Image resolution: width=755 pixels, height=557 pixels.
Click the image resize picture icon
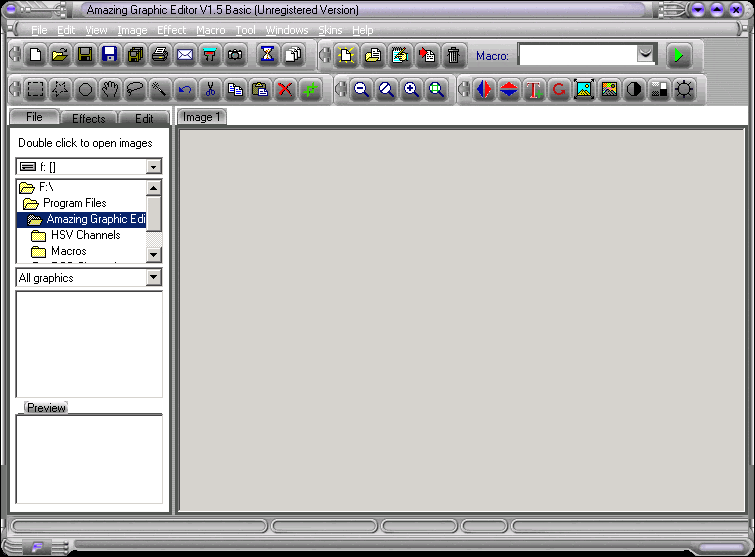pos(584,90)
